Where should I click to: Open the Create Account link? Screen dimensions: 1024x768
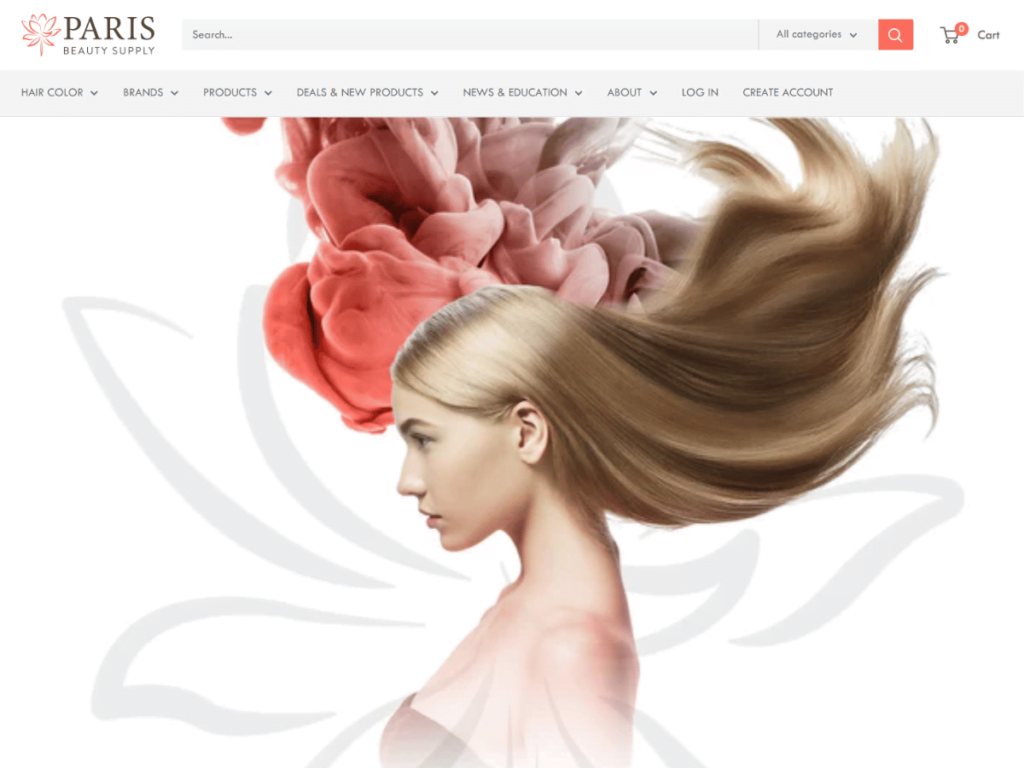[x=788, y=93]
